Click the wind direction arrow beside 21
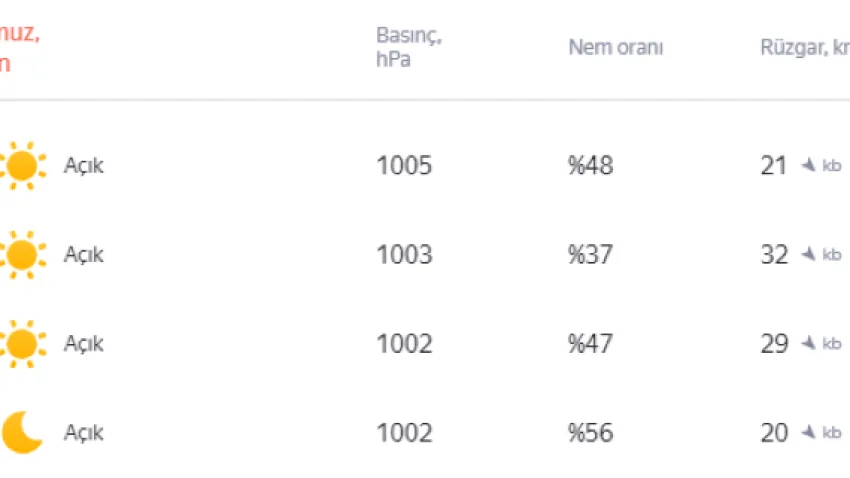Image resolution: width=850 pixels, height=478 pixels. coord(808,166)
